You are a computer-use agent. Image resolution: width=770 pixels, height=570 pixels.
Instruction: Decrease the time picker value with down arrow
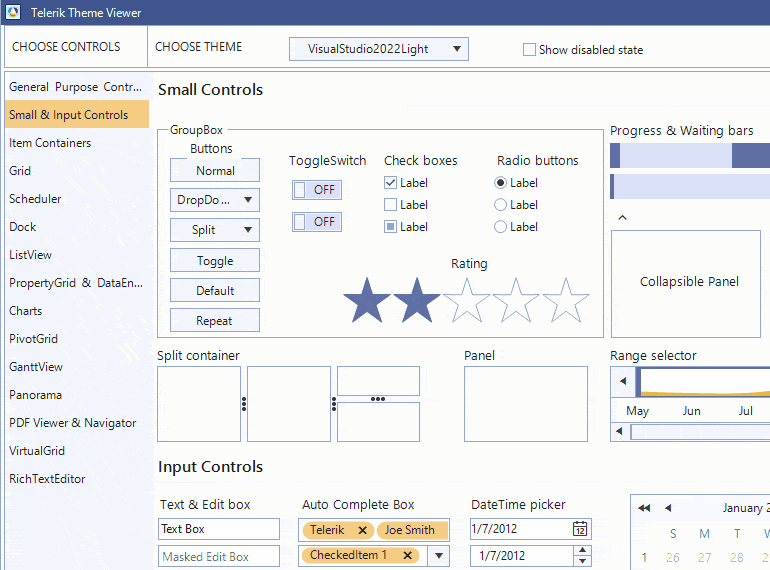pos(582,561)
